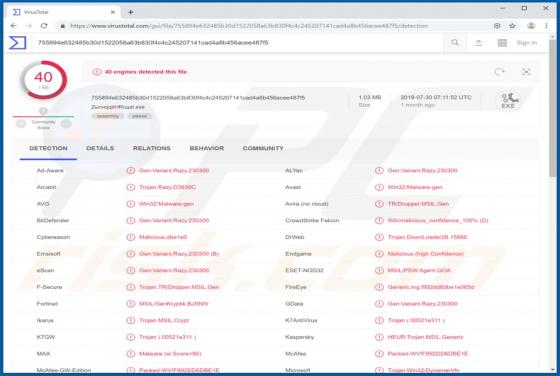Open the apps grid icon
Image resolution: width=560 pixels, height=376 pixels.
tap(502, 43)
